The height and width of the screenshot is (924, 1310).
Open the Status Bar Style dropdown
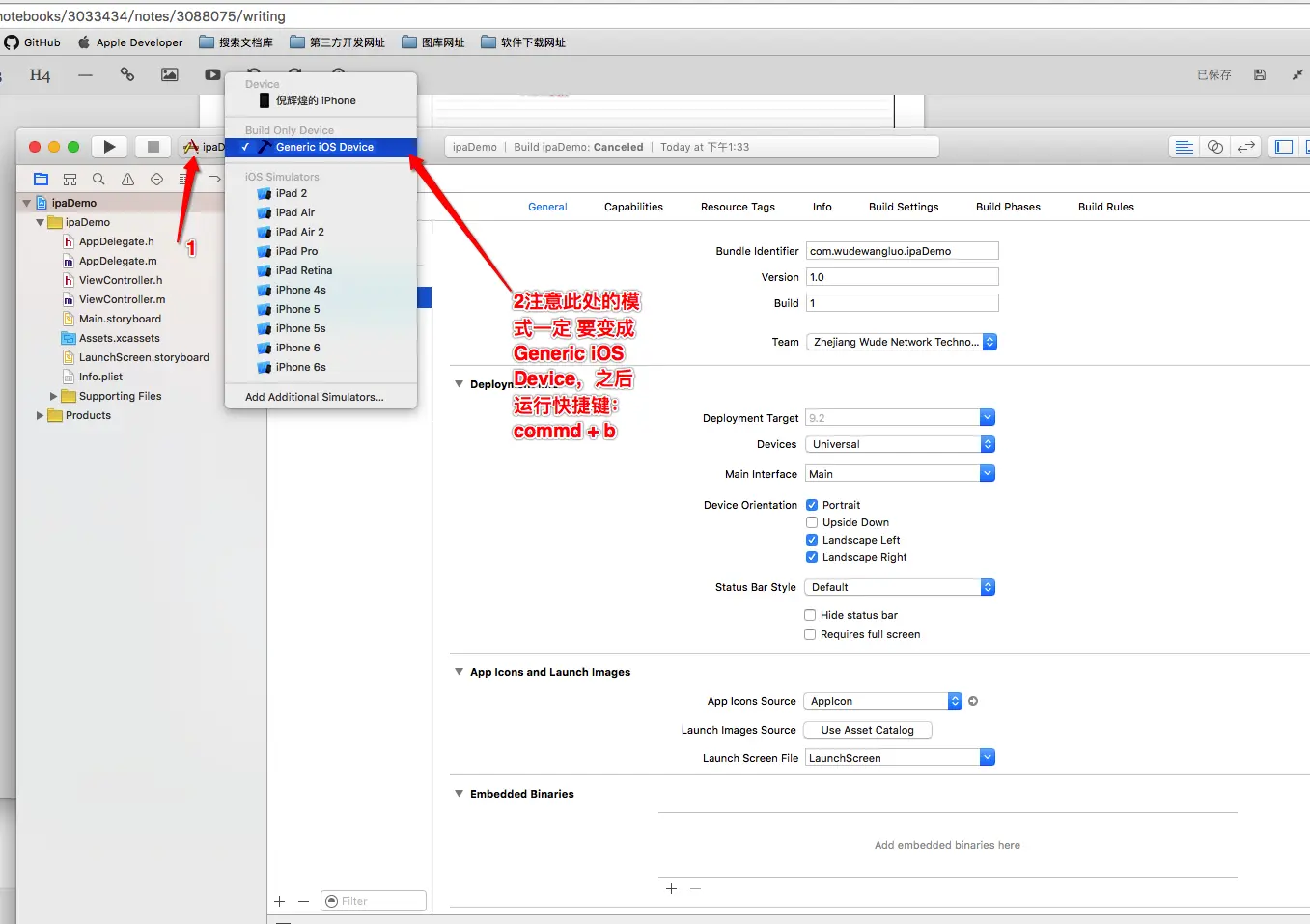pyautogui.click(x=900, y=587)
